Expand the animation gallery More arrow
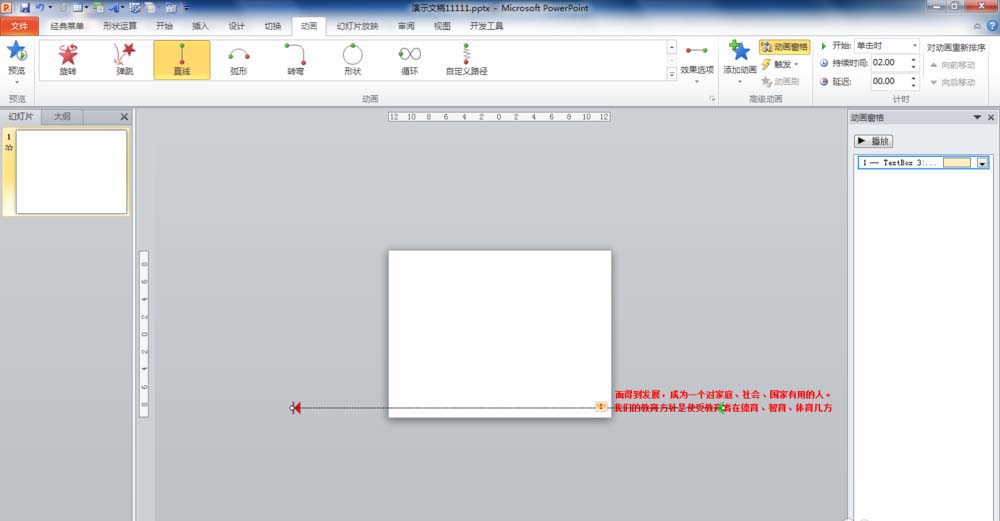Image resolution: width=1000 pixels, height=521 pixels. [672, 75]
